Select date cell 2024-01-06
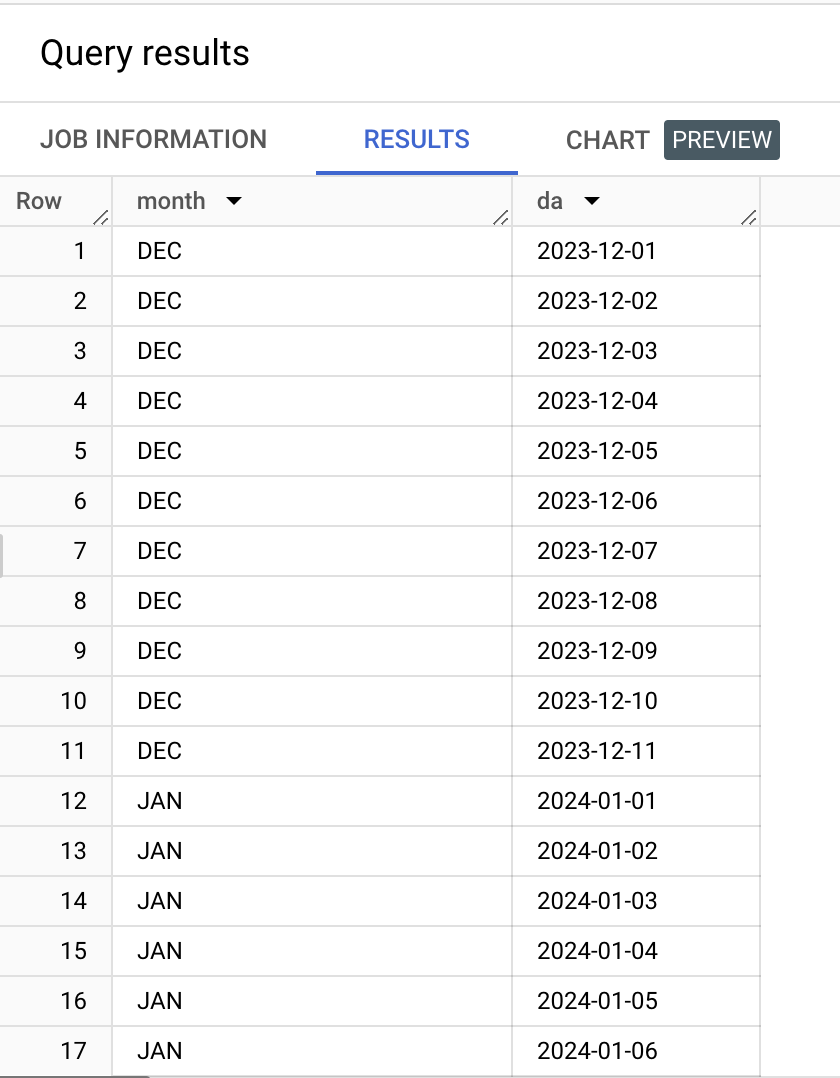 coord(597,1051)
